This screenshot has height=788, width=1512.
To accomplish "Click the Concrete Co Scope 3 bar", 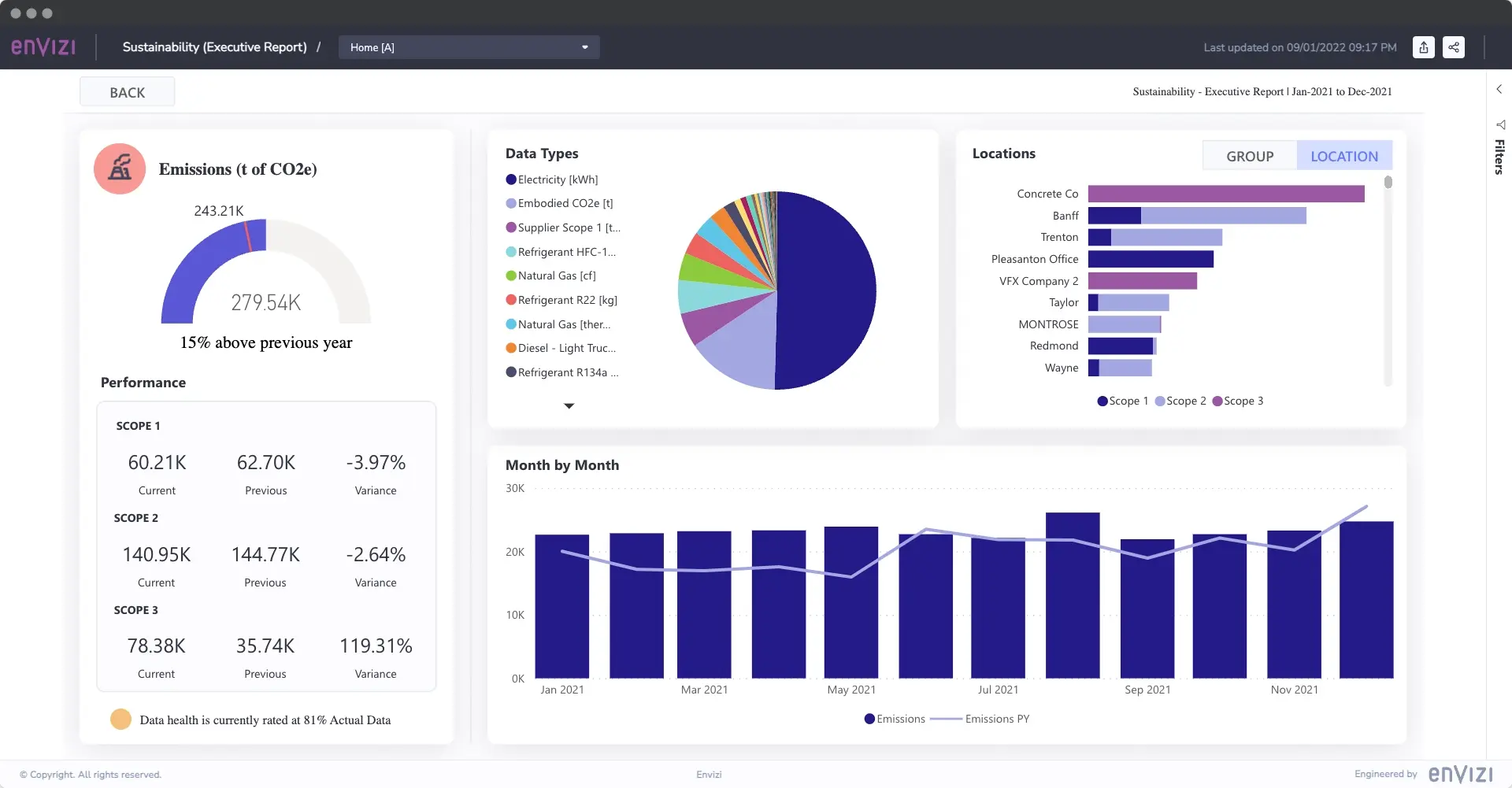I will click(1225, 194).
